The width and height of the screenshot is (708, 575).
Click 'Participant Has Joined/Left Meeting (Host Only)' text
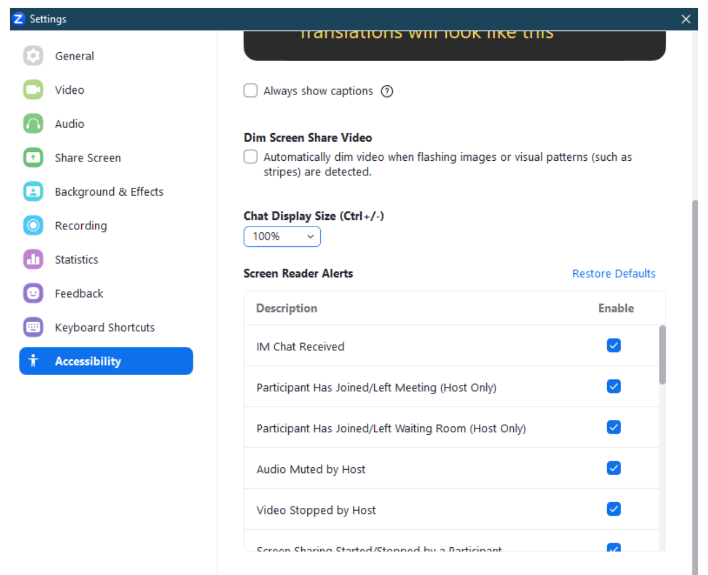click(376, 388)
